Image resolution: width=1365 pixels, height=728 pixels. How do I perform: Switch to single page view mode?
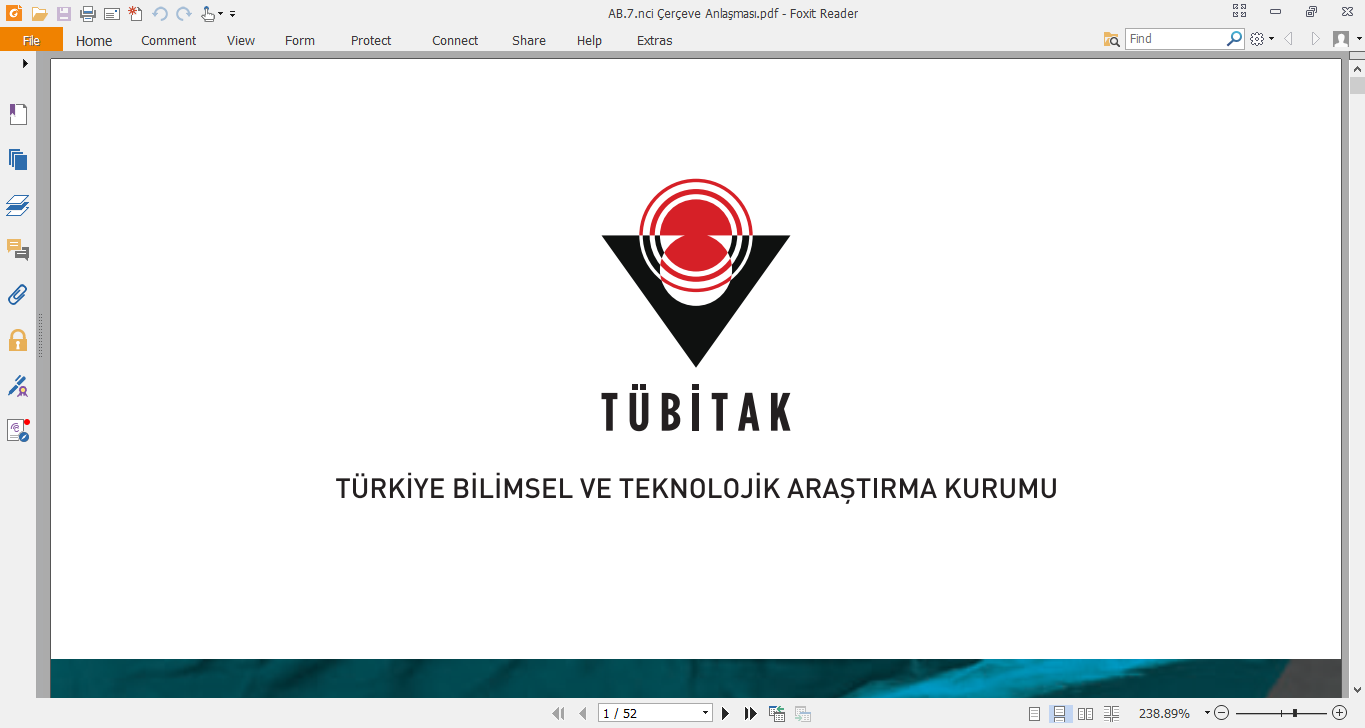point(1035,713)
